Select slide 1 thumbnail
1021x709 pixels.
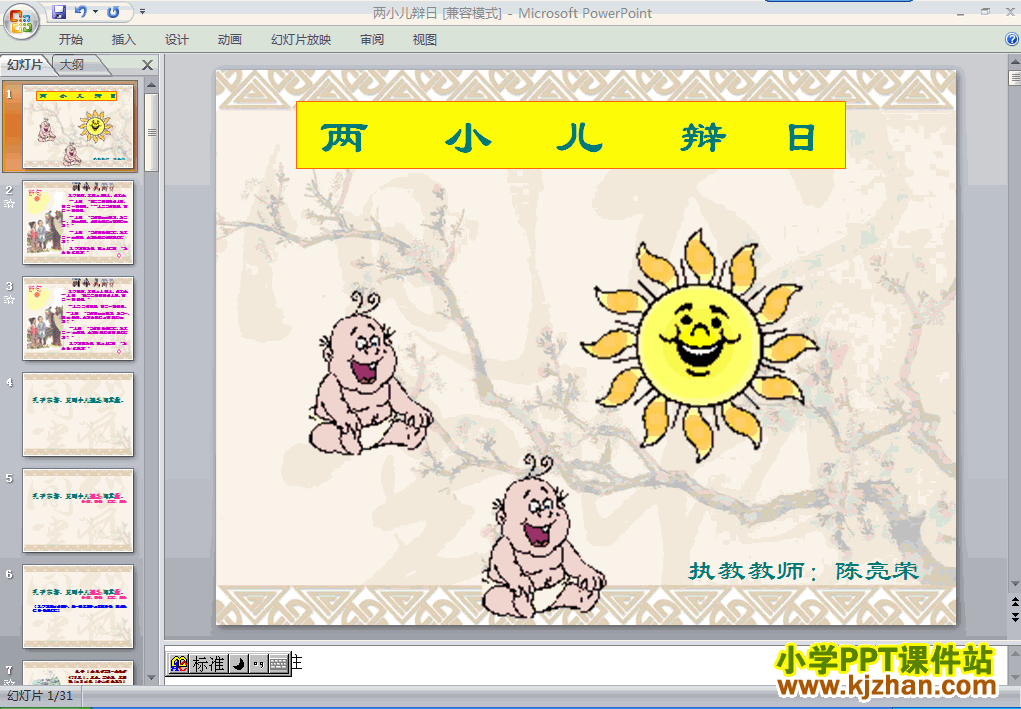(x=78, y=126)
